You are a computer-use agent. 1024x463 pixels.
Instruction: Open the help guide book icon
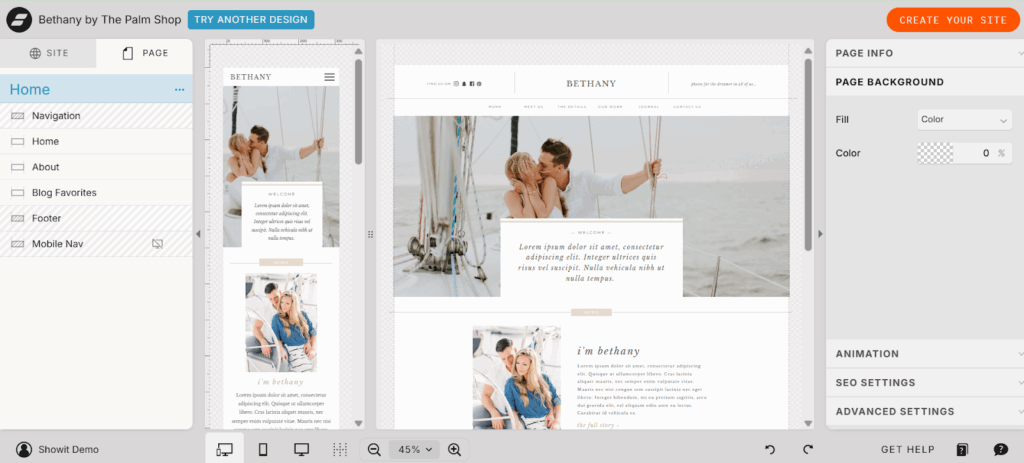tap(962, 450)
